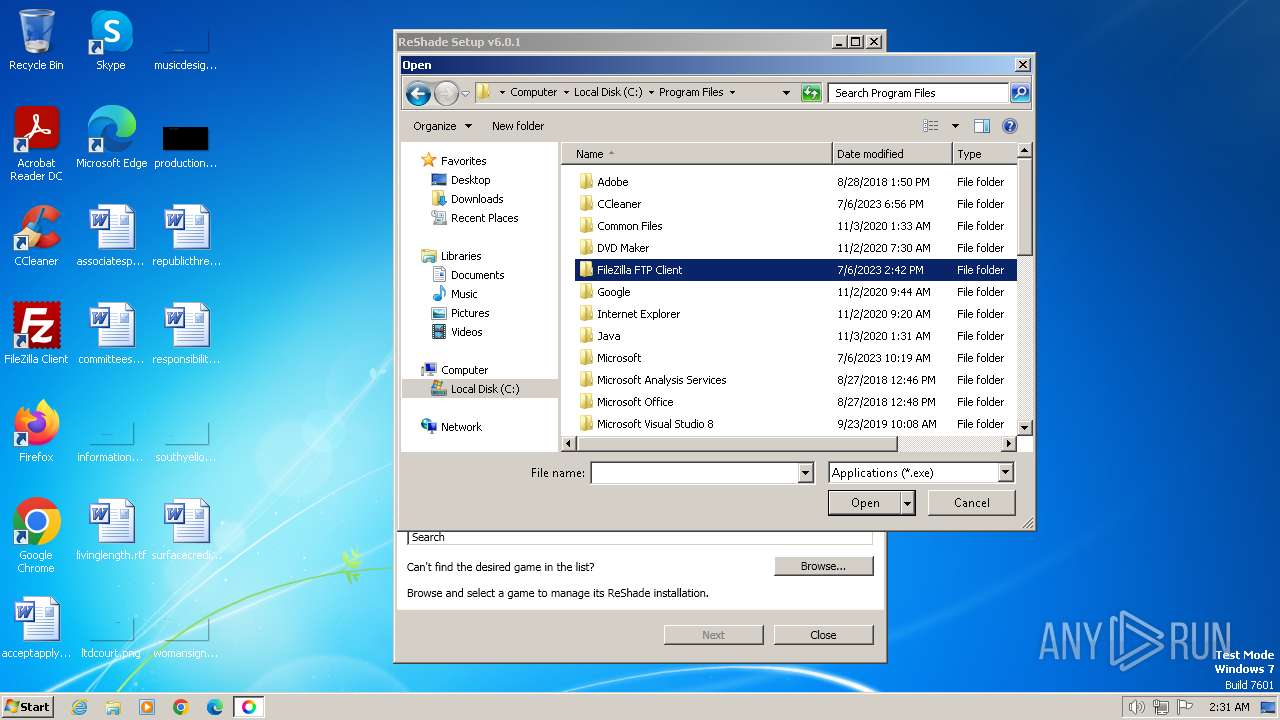
Task: Click the Search Program Files box
Action: pos(918,93)
